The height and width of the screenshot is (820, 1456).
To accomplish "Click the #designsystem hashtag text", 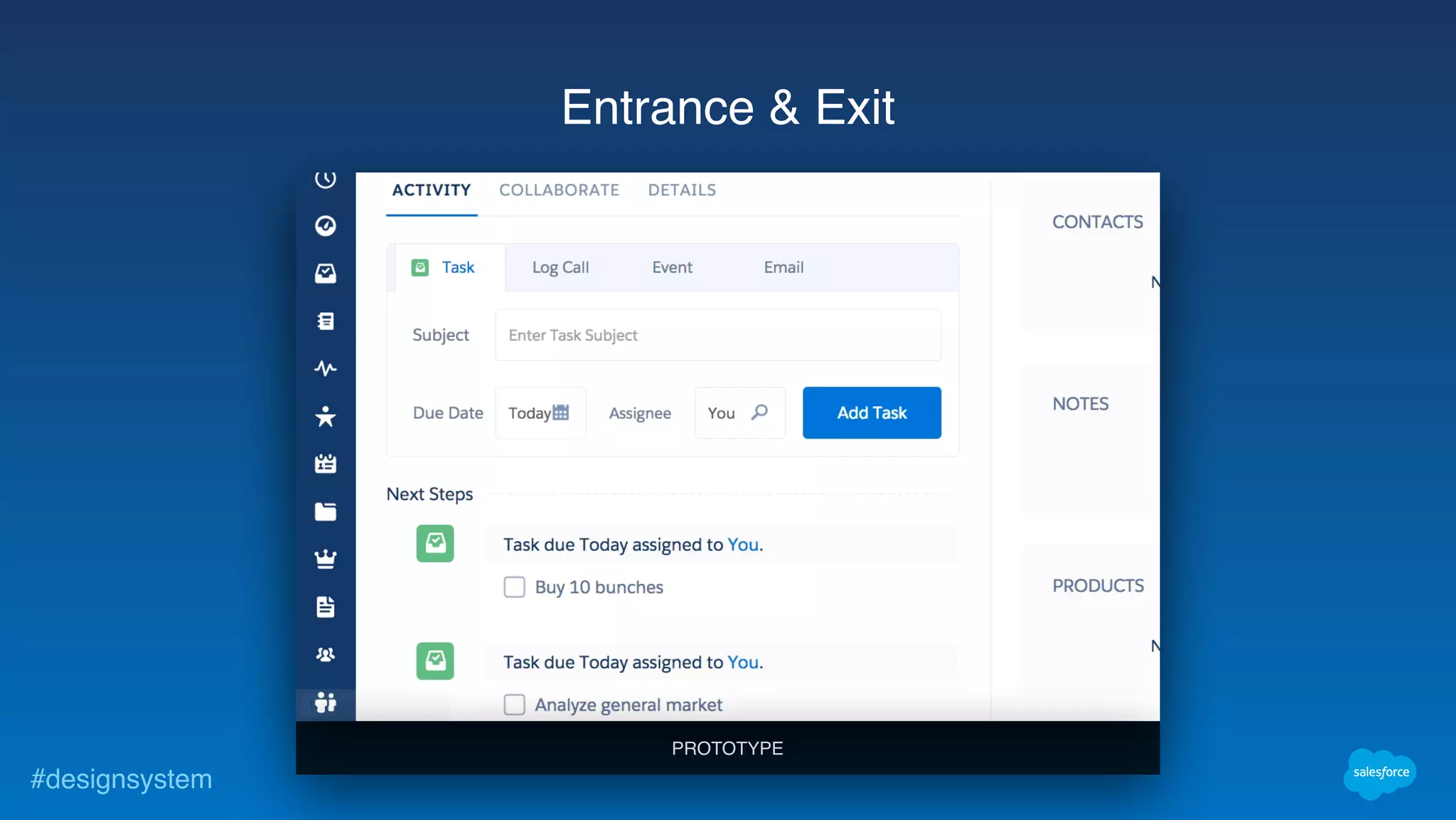I will pyautogui.click(x=121, y=779).
